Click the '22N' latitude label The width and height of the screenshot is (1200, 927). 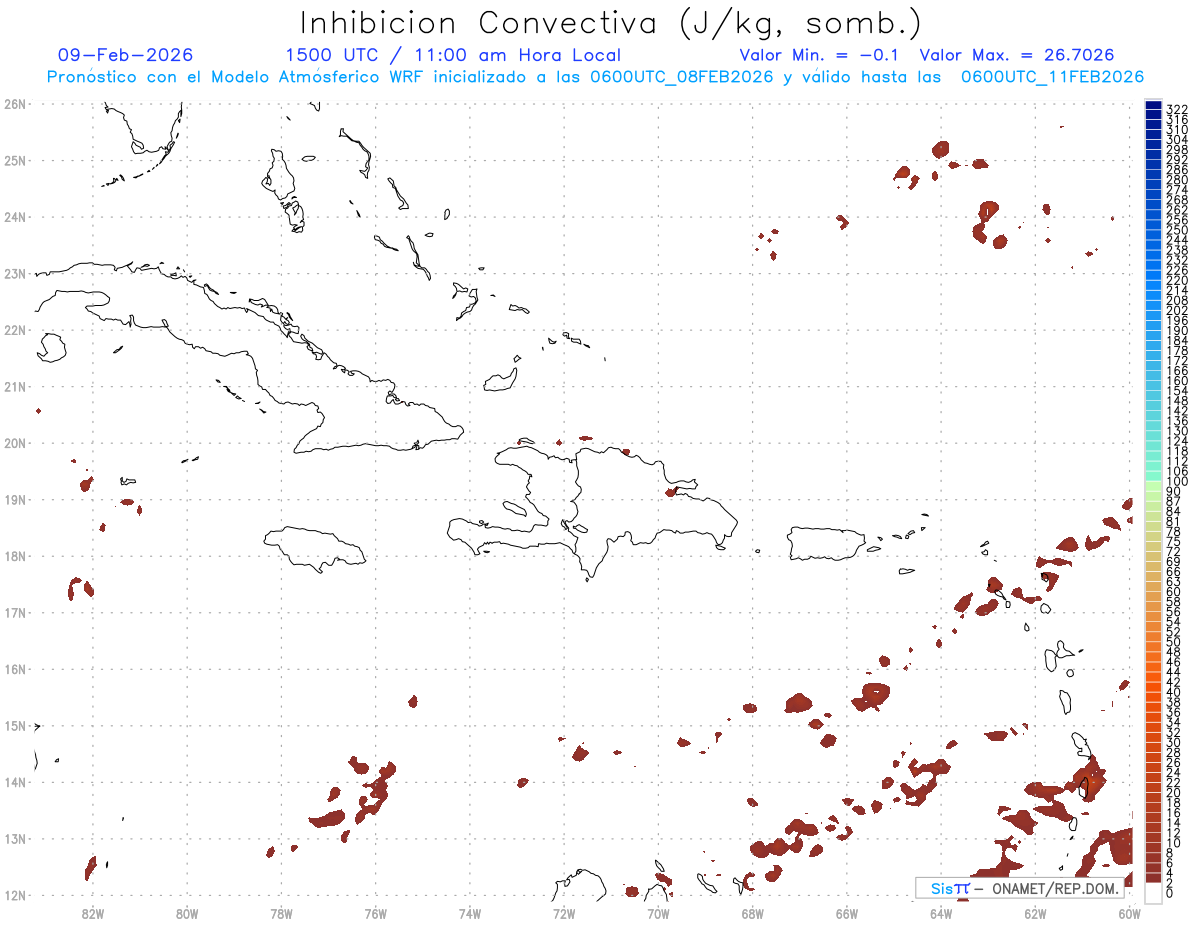(15, 330)
